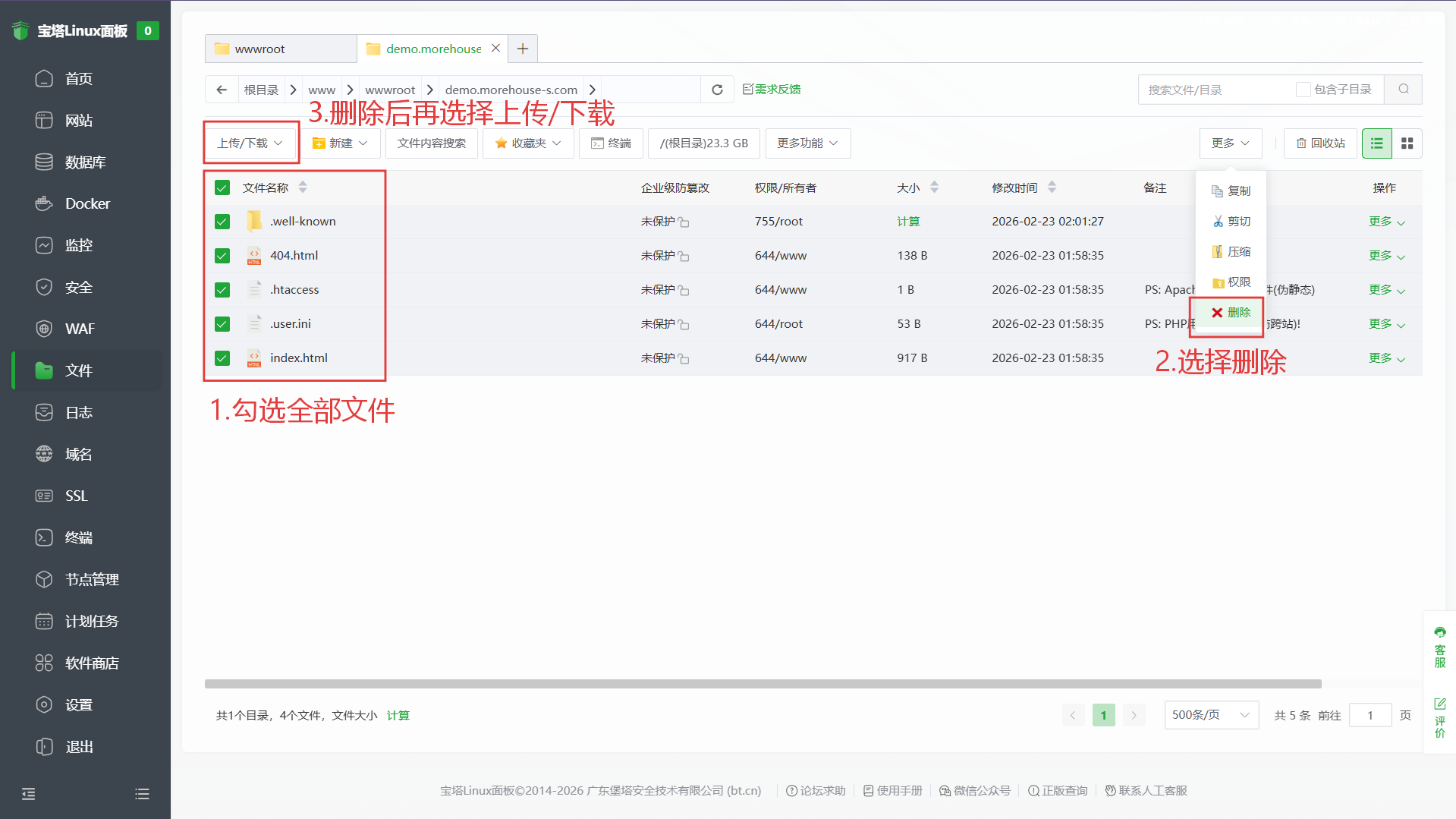Click the 需求反馈 feedback link
This screenshot has width=1456, height=819.
point(772,90)
